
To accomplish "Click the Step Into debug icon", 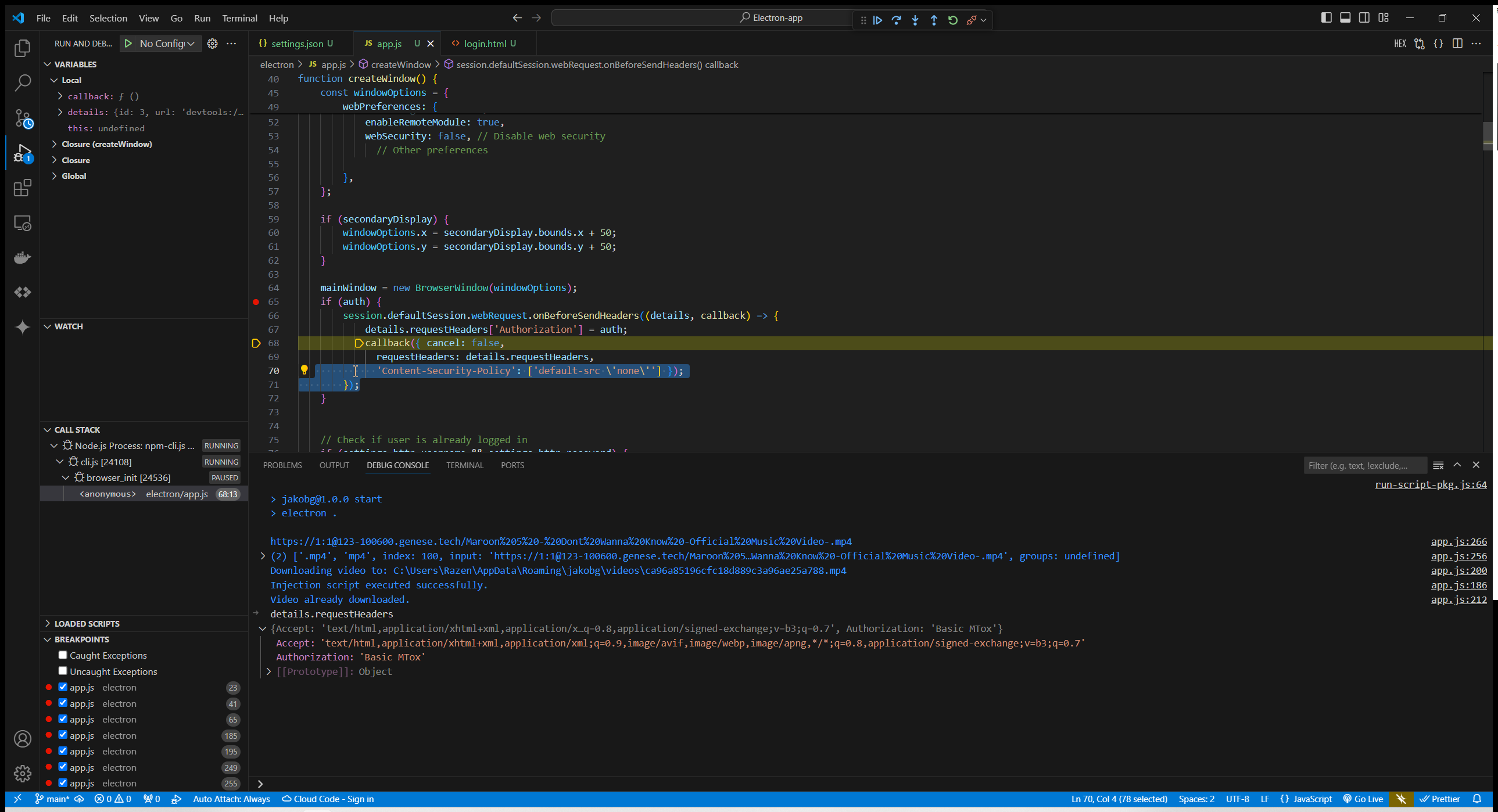I will point(915,20).
